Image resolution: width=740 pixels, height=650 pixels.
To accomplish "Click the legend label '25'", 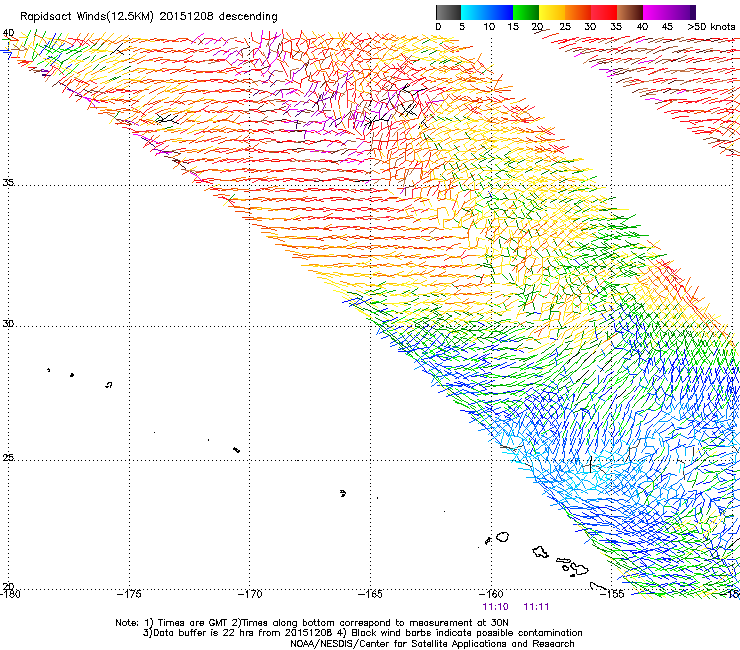I will point(565,27).
